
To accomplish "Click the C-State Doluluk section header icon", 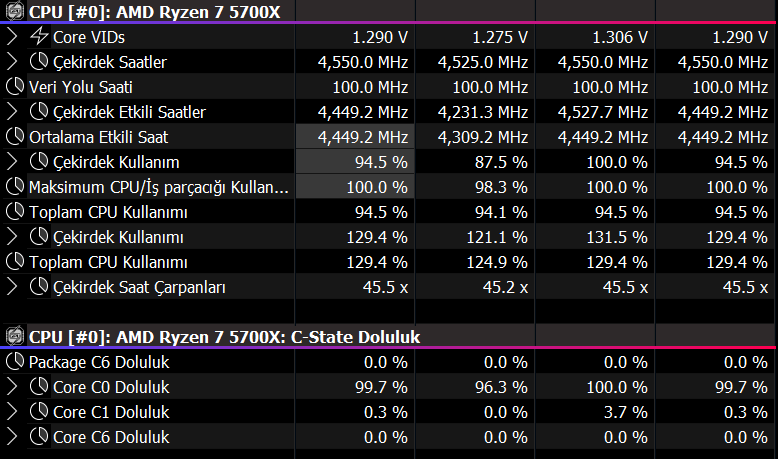I will (15, 336).
